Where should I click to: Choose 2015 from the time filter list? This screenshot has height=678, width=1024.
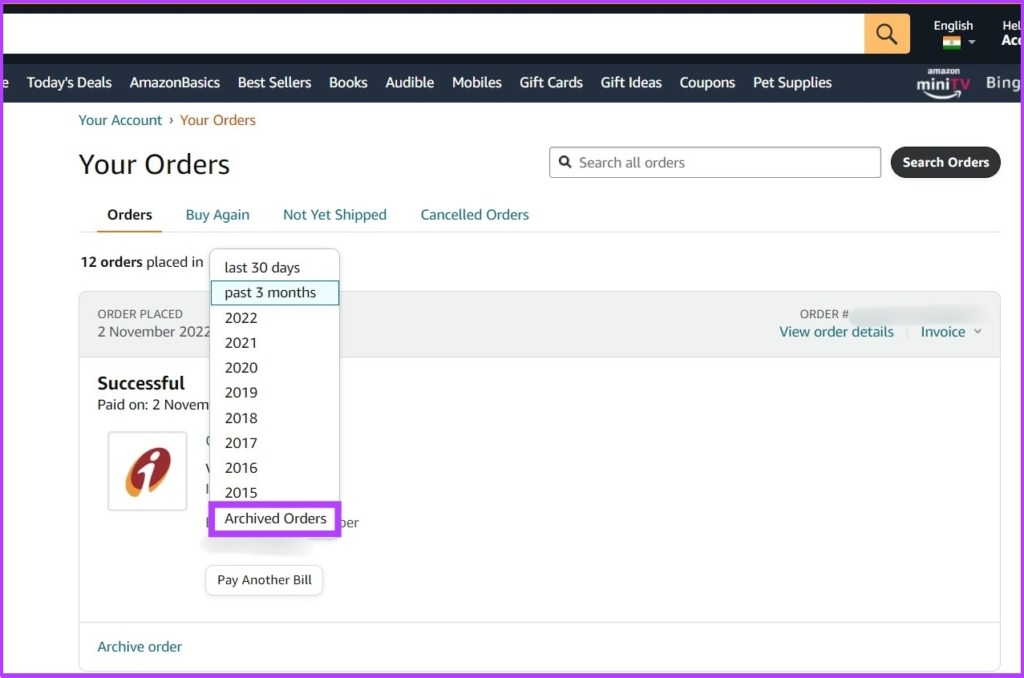tap(274, 492)
